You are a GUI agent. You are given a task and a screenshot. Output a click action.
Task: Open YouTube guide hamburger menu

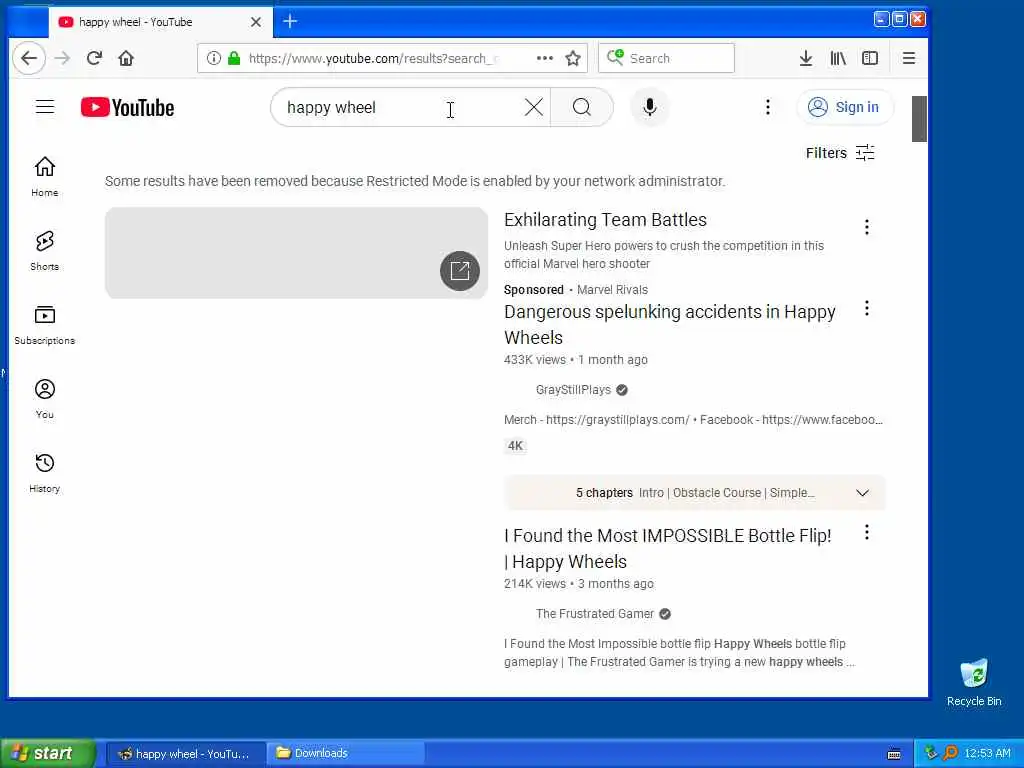coord(45,106)
